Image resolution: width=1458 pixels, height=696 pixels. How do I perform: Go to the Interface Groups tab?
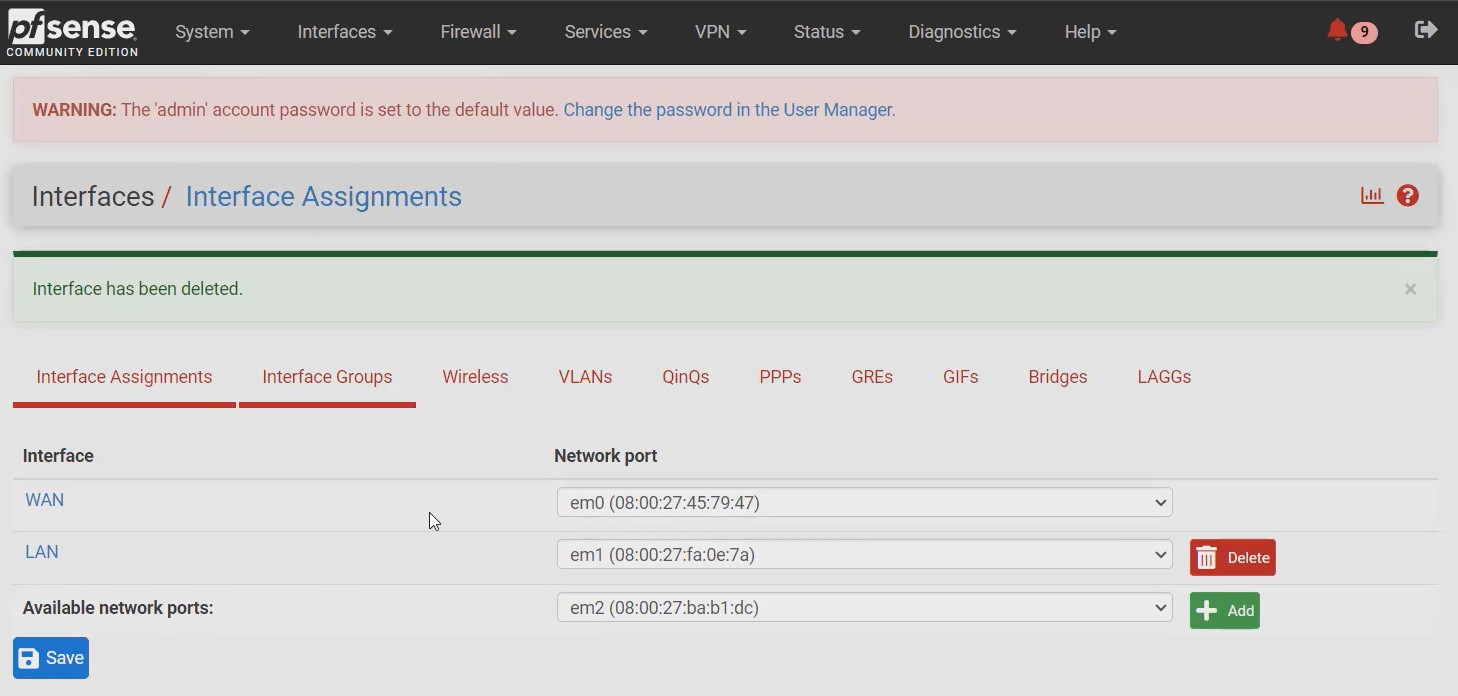click(x=327, y=377)
